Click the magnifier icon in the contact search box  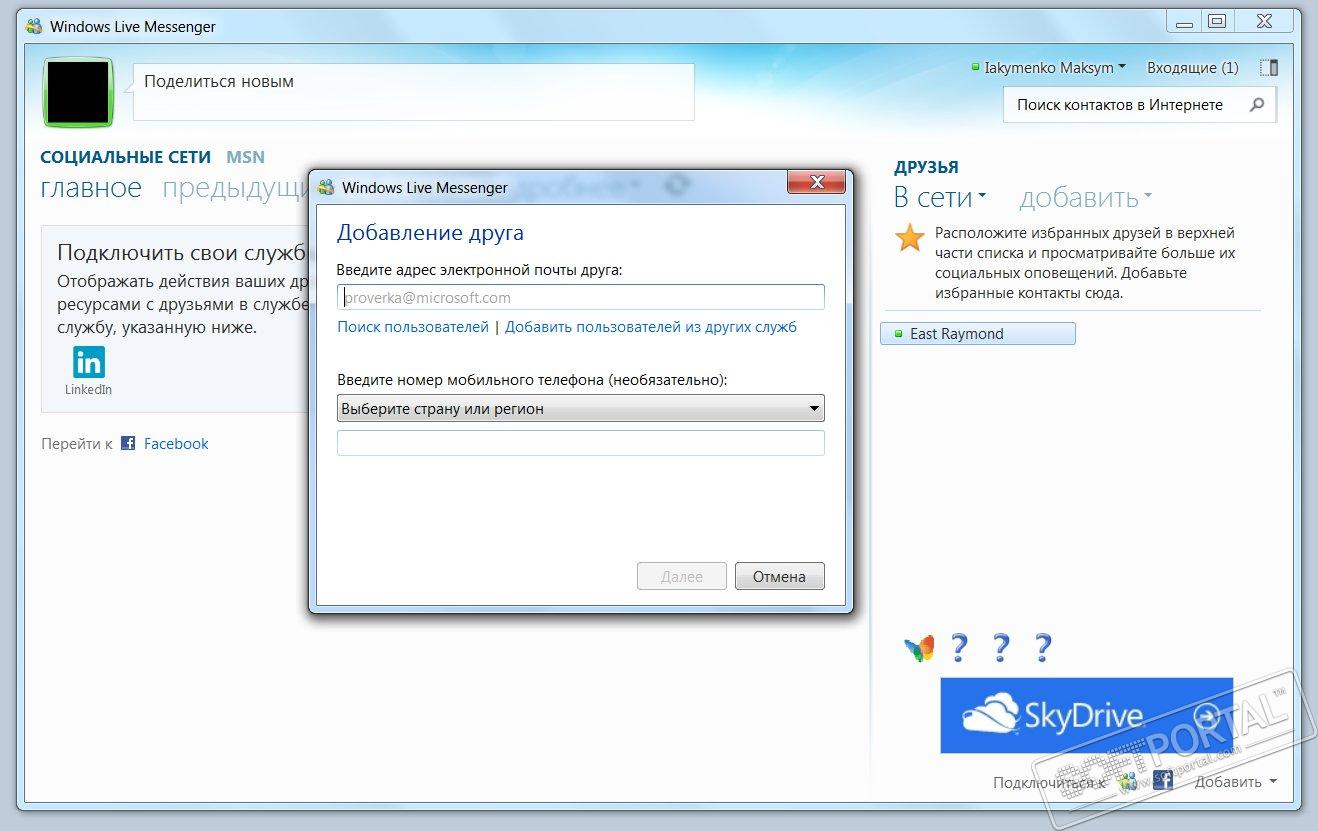point(1257,104)
